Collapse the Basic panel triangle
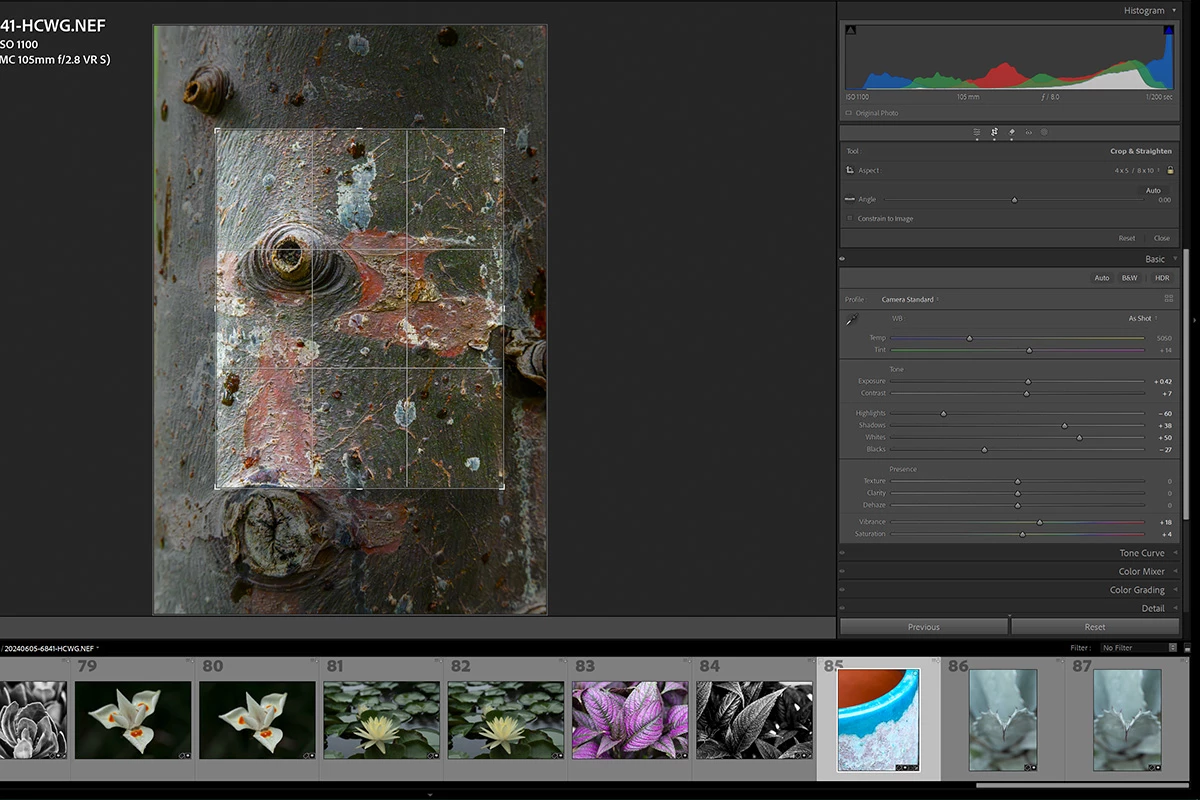 [x=1175, y=259]
